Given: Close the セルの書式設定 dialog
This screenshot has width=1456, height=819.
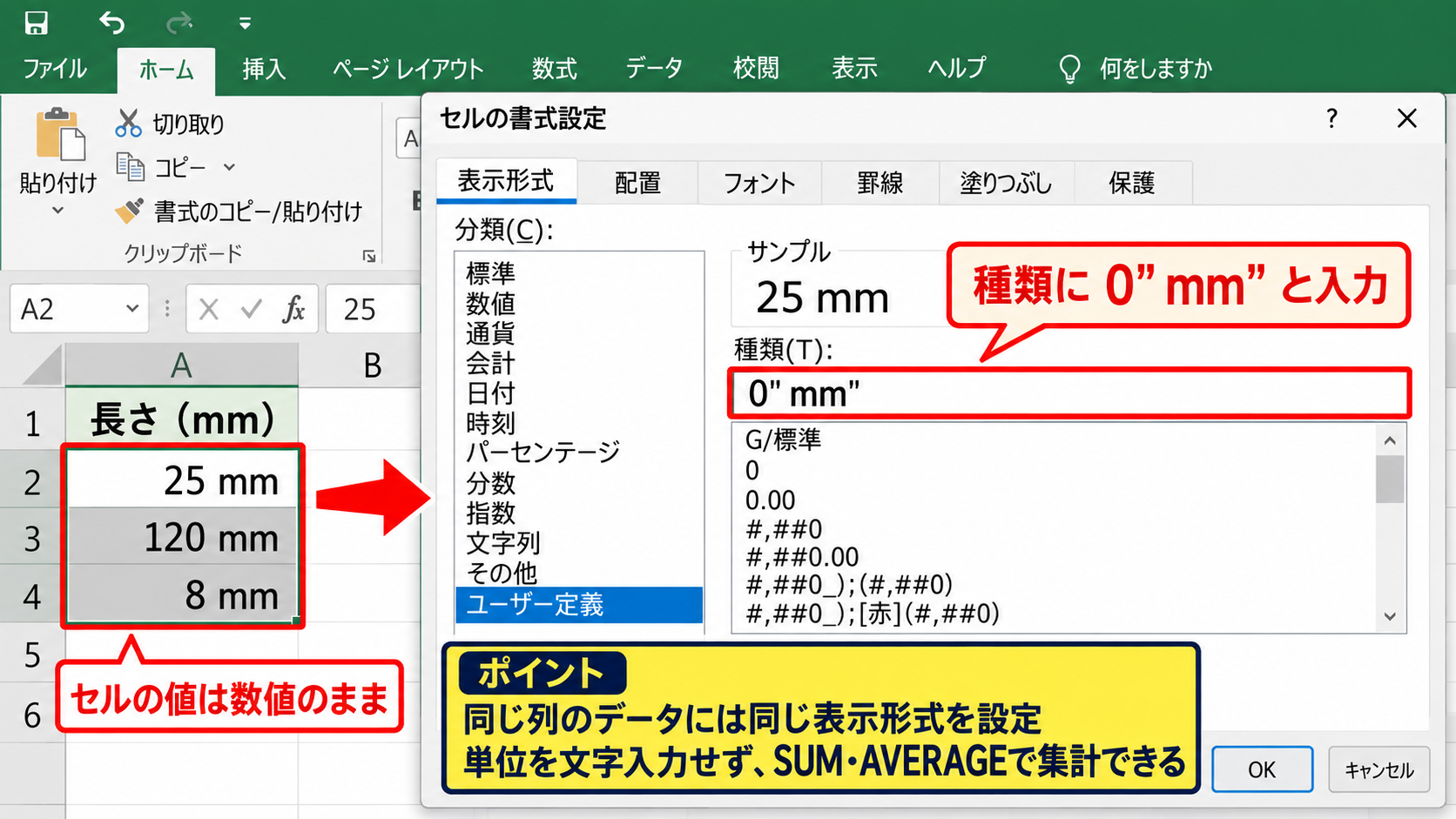Looking at the screenshot, I should point(1407,118).
